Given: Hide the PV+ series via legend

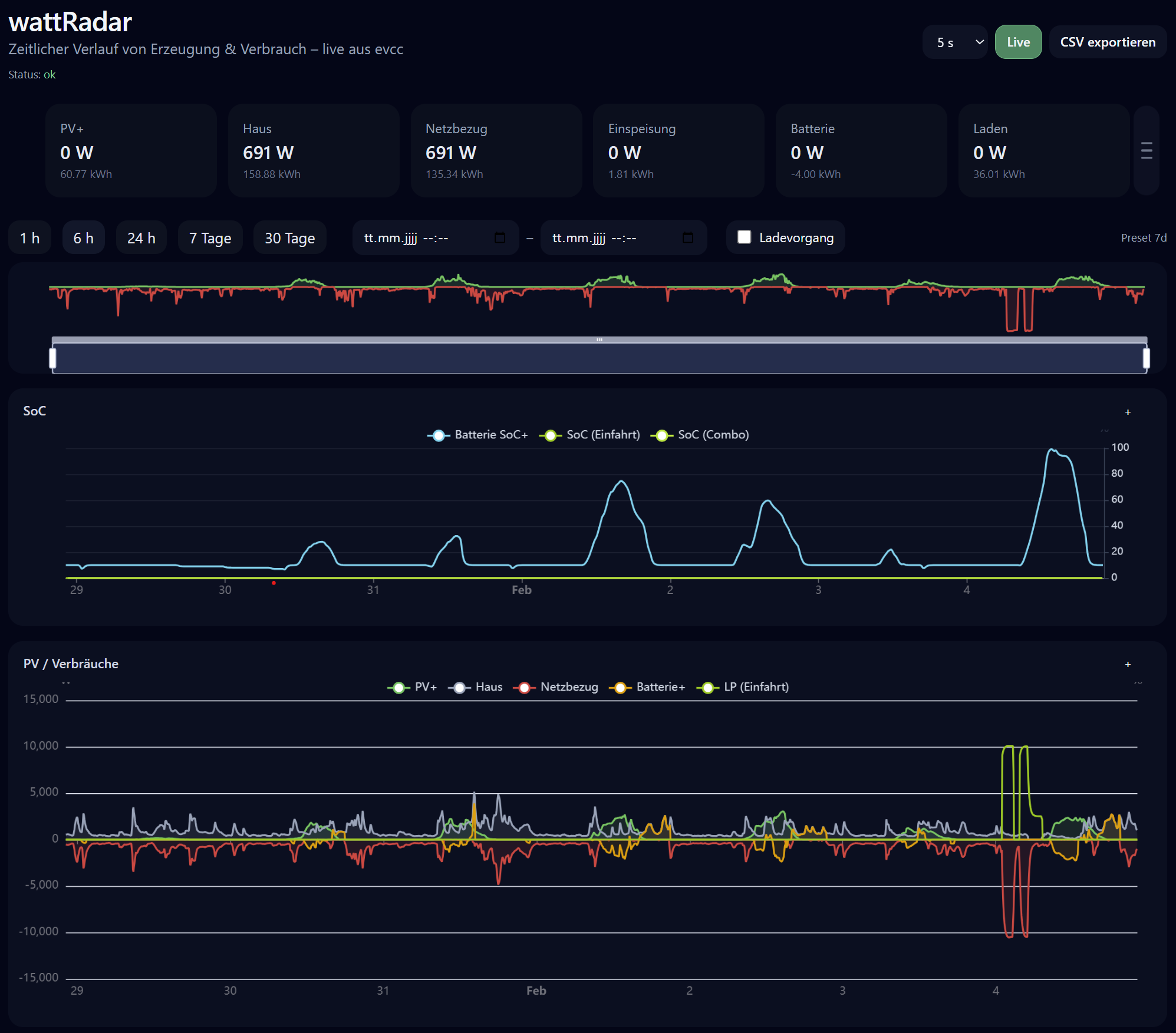Looking at the screenshot, I should click(398, 687).
